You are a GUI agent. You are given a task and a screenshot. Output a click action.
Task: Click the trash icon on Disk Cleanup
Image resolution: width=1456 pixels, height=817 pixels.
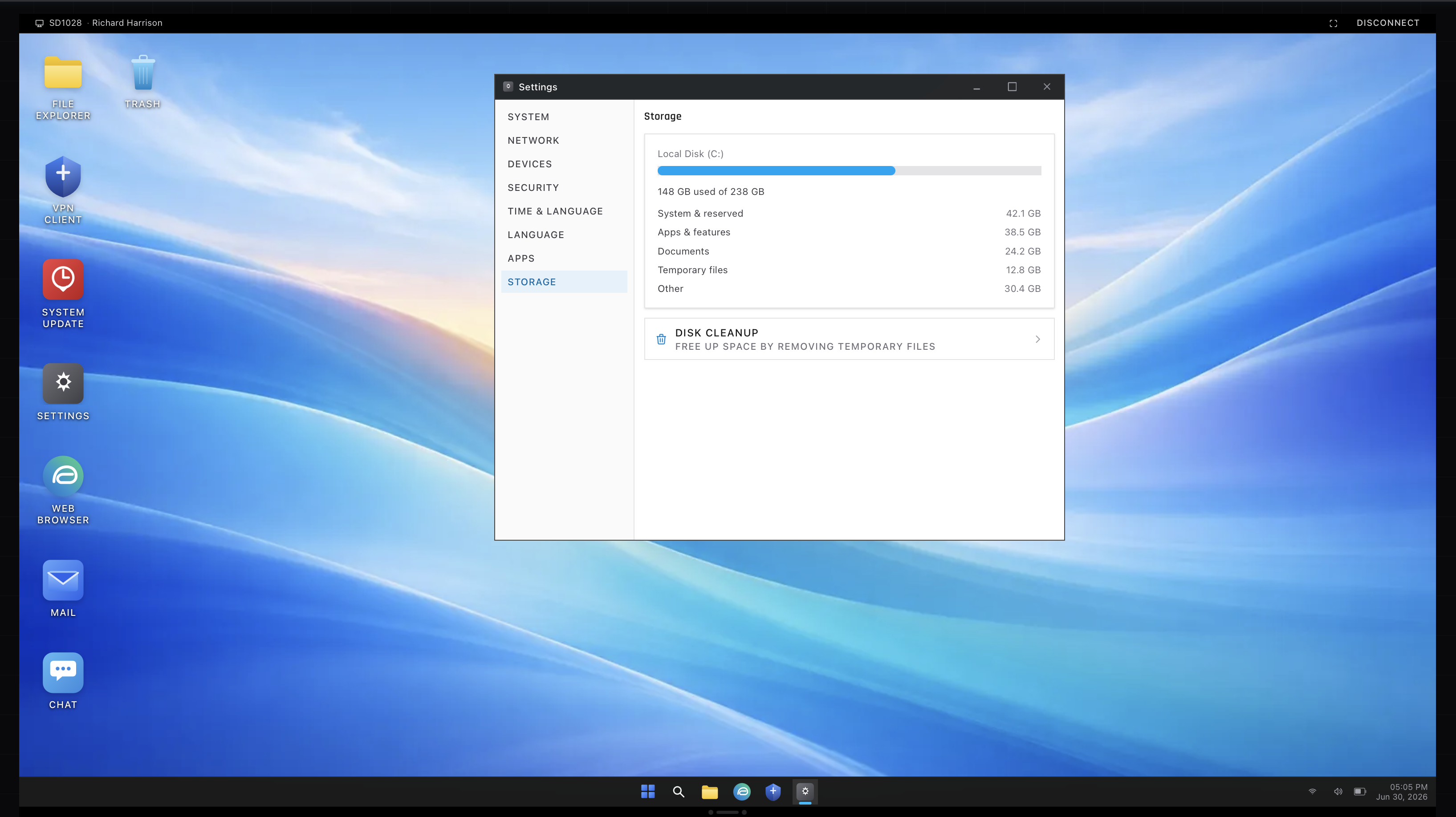661,339
